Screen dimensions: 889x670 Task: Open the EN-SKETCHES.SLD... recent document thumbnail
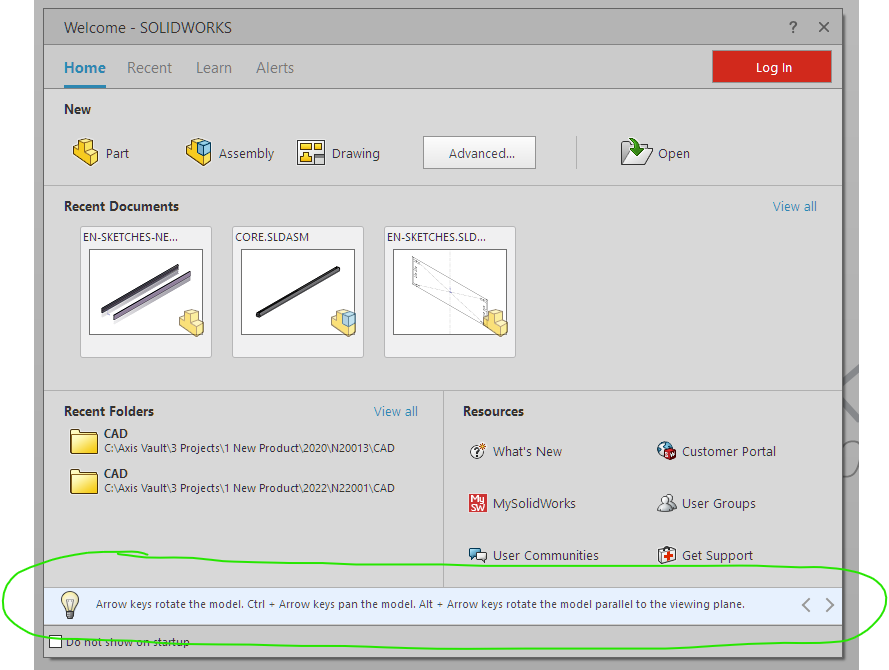tap(450, 292)
